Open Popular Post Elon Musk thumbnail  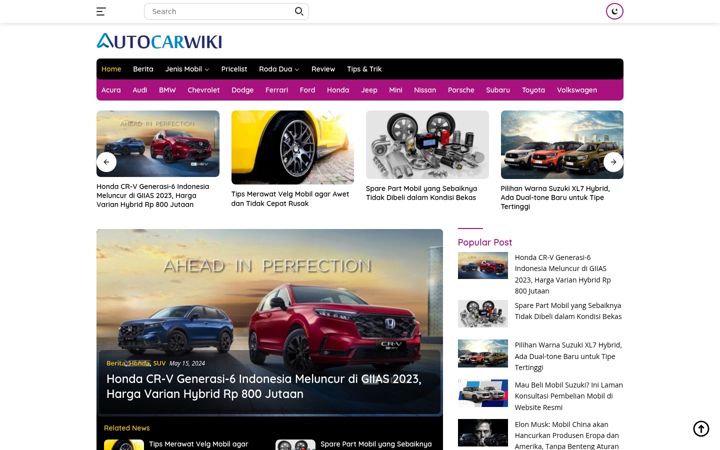click(483, 433)
